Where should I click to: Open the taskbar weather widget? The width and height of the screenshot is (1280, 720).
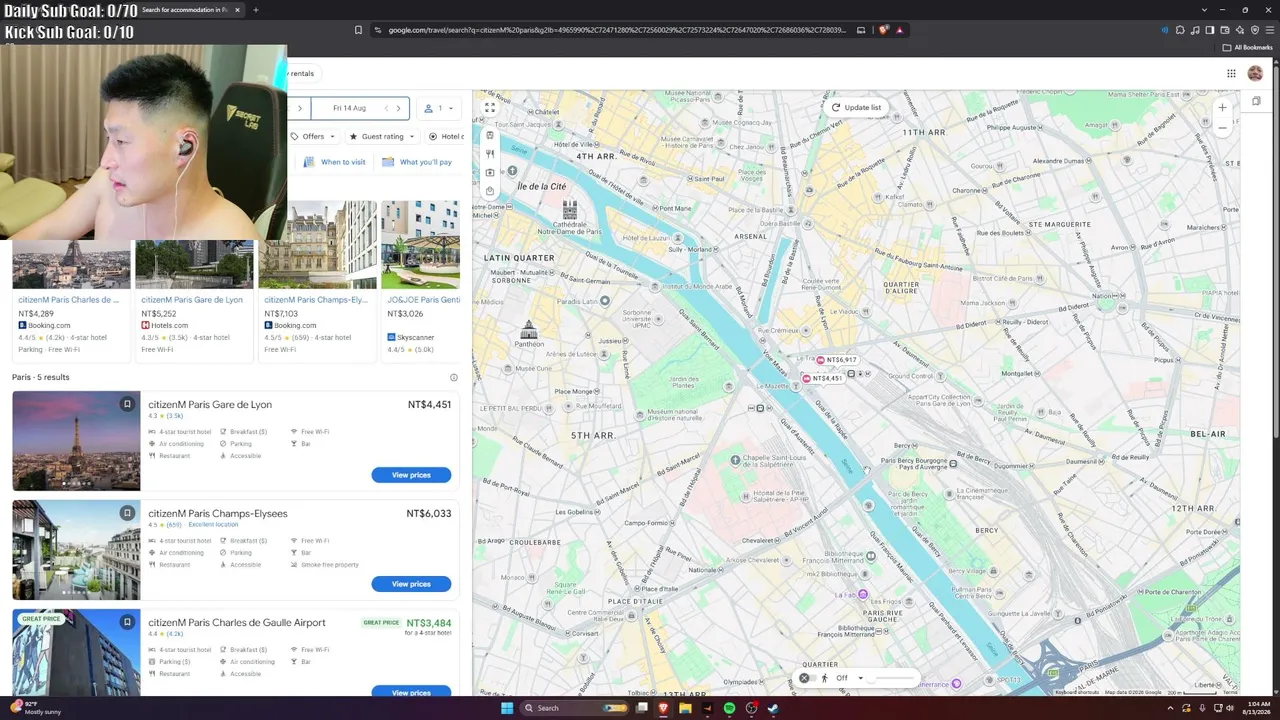click(x=36, y=708)
